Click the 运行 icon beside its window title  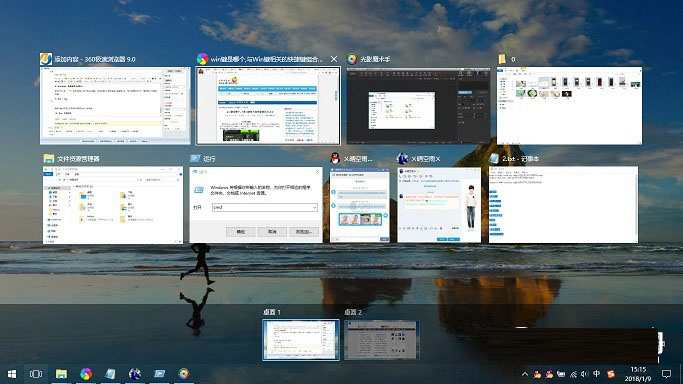tap(195, 158)
